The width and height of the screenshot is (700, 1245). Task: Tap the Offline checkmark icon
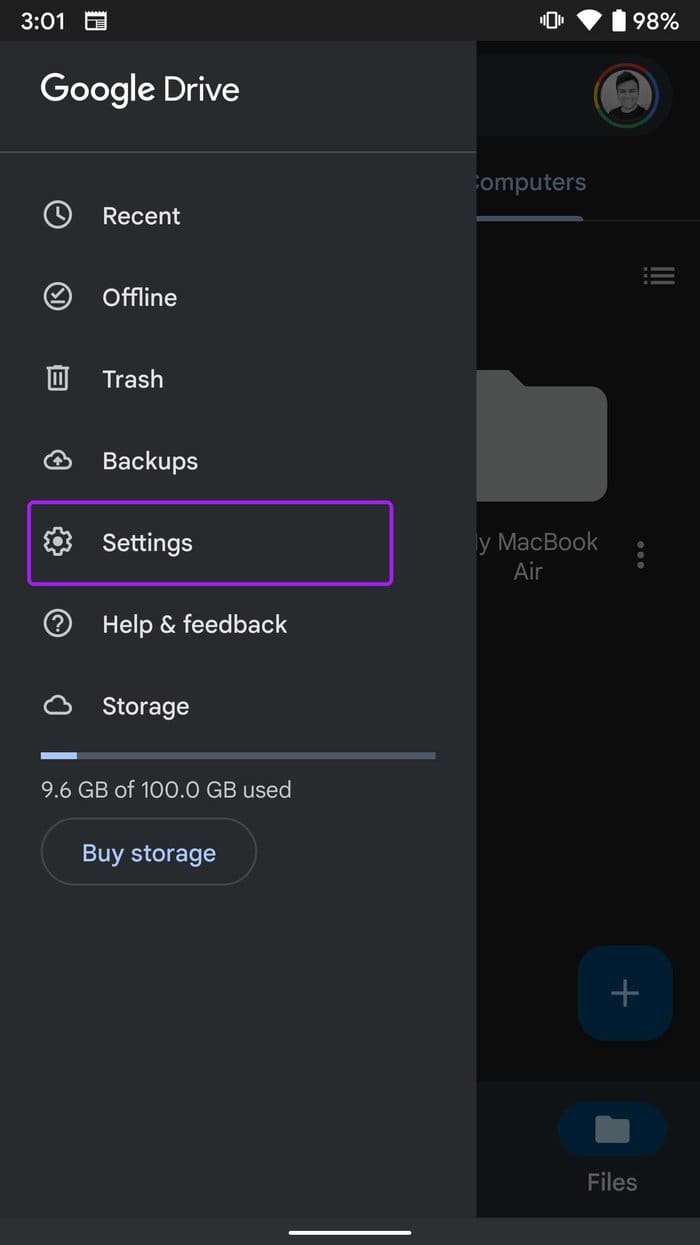click(x=58, y=297)
